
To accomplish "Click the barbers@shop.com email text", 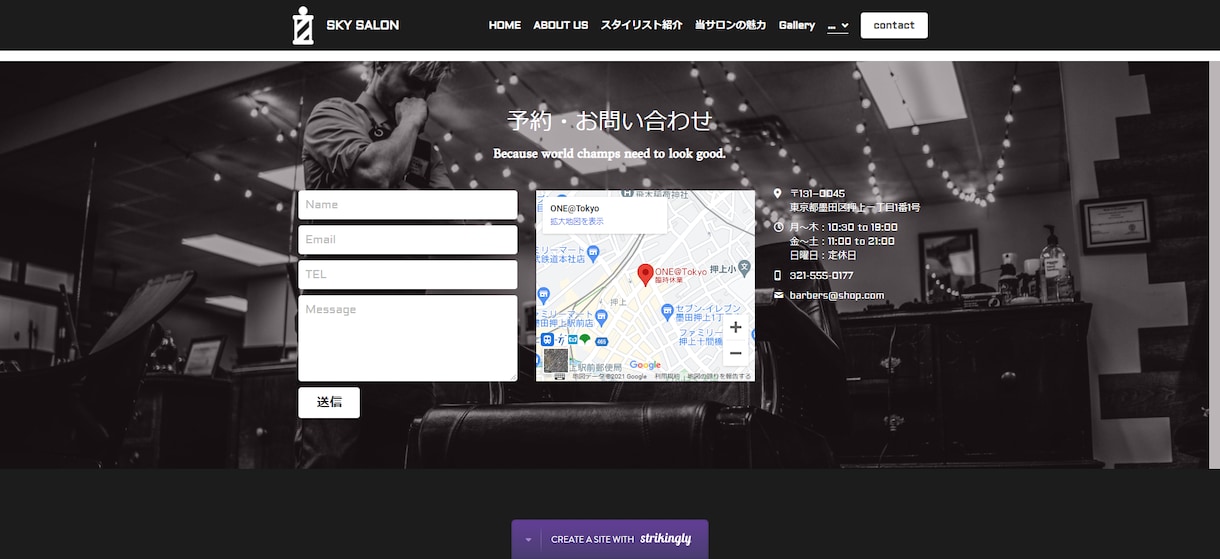I will coord(837,295).
